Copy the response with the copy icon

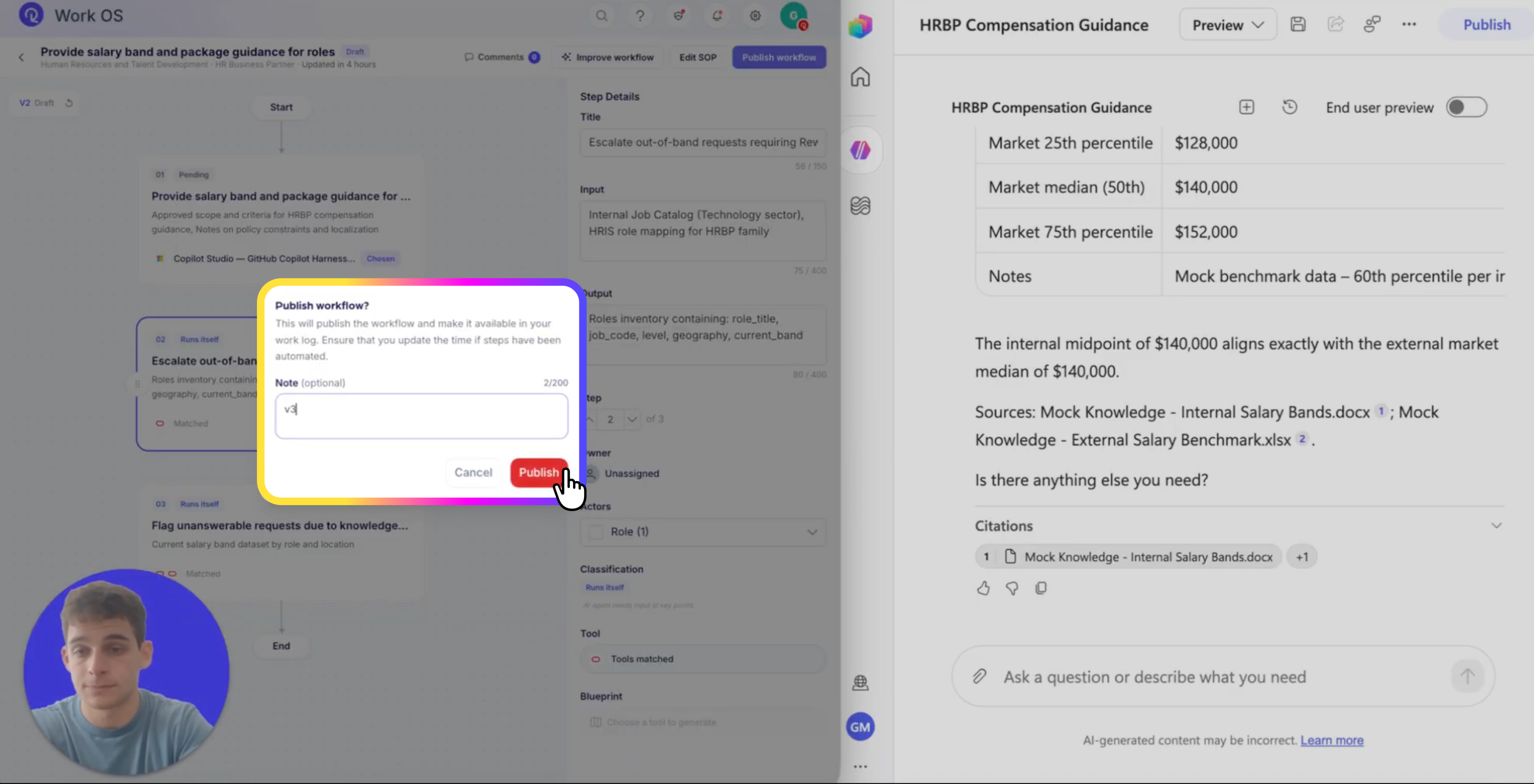(x=1040, y=588)
